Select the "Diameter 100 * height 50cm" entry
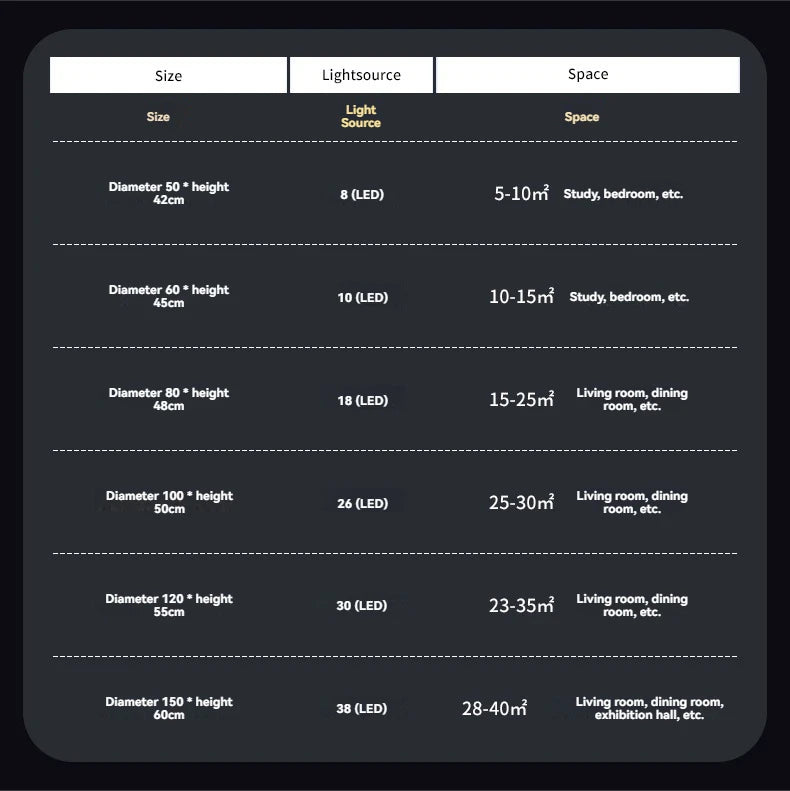 (x=169, y=502)
